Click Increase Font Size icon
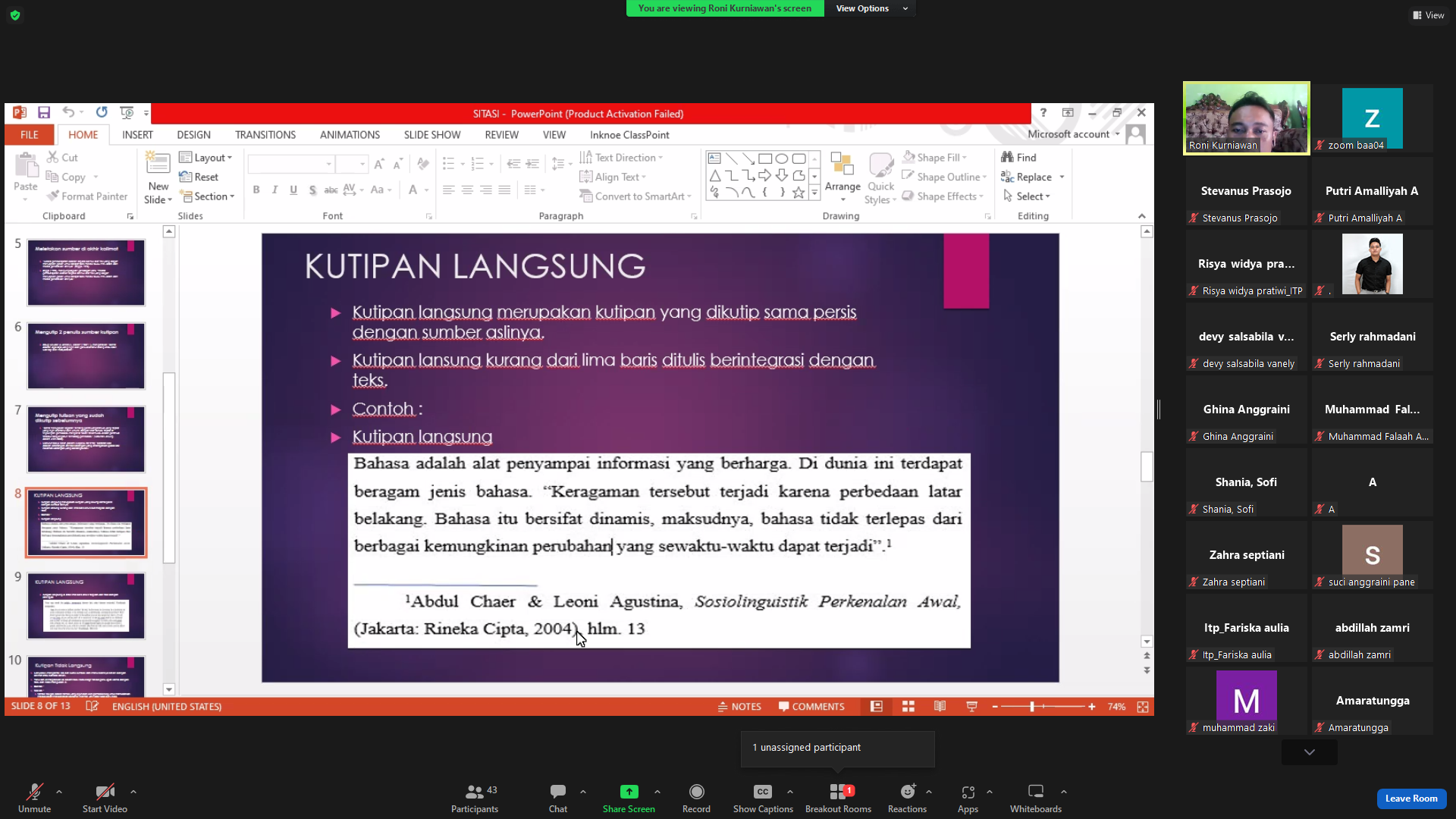This screenshot has height=819, width=1456. (x=379, y=164)
